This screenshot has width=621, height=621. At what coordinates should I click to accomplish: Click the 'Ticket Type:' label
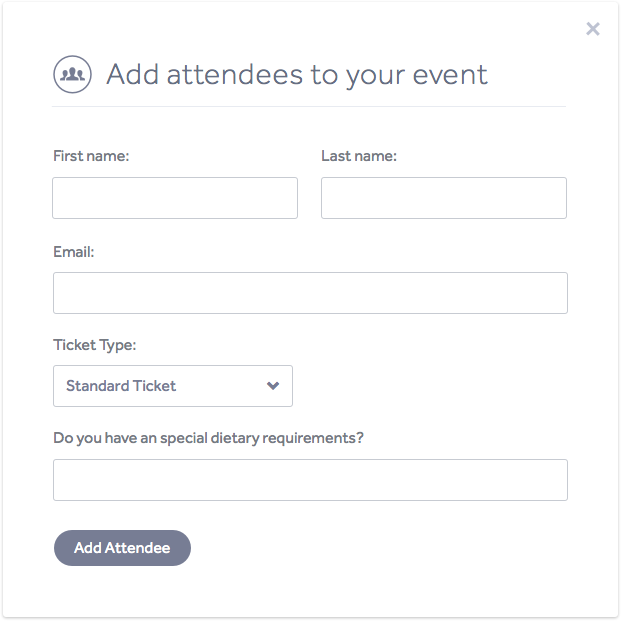tap(94, 345)
